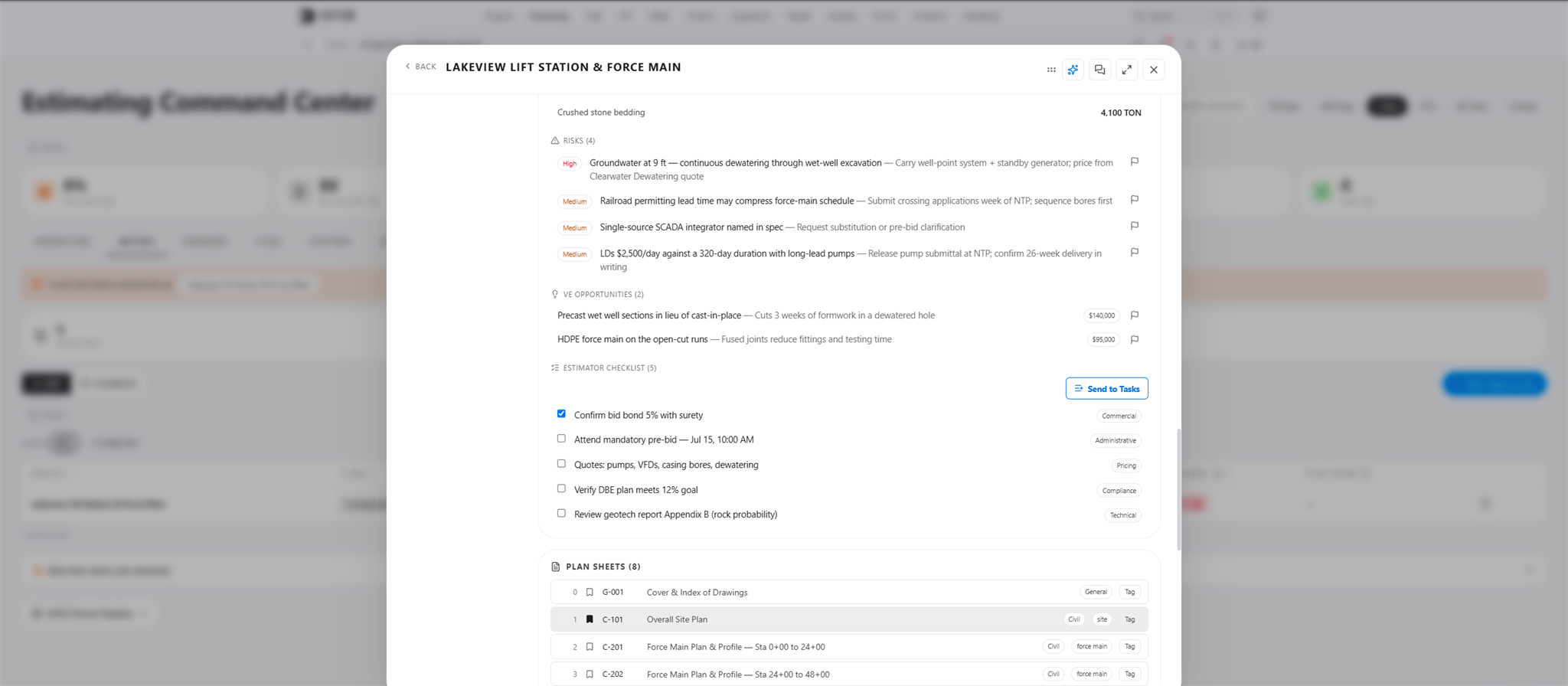1568x686 pixels.
Task: Check Quotes: pumps, VFDs, casing bores item
Action: [561, 463]
